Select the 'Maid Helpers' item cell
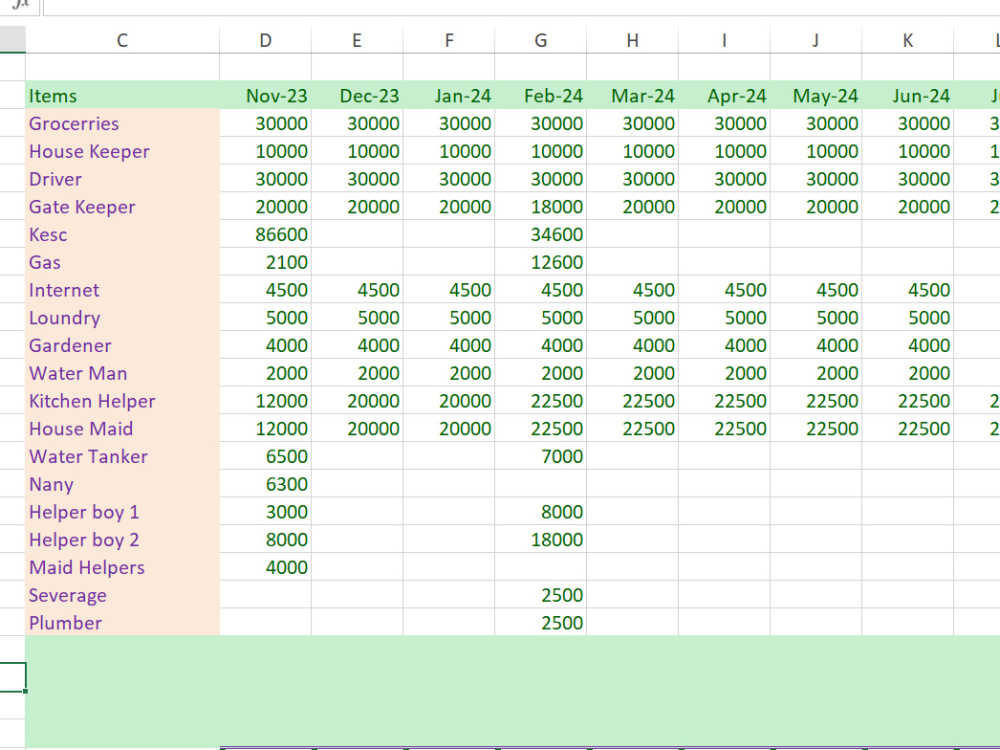1000x750 pixels. pyautogui.click(x=122, y=567)
